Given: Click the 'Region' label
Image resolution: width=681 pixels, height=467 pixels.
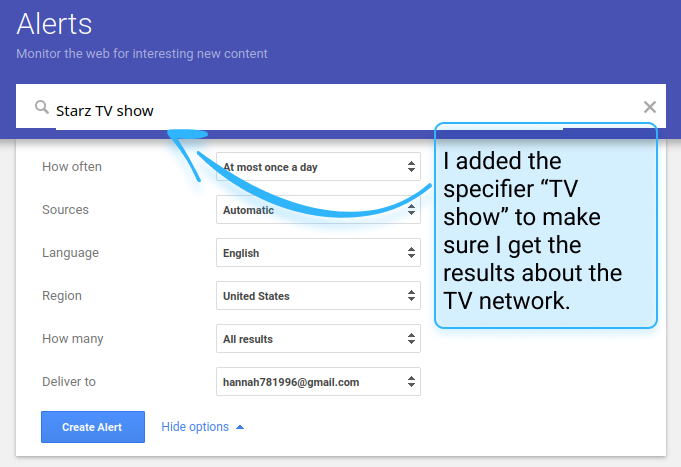Looking at the screenshot, I should point(62,296).
